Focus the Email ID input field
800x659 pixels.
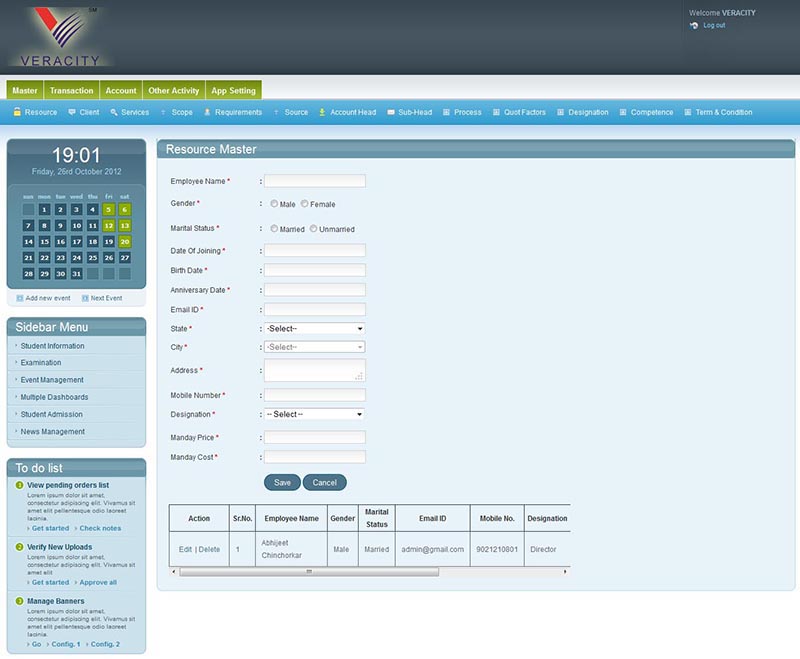(315, 310)
